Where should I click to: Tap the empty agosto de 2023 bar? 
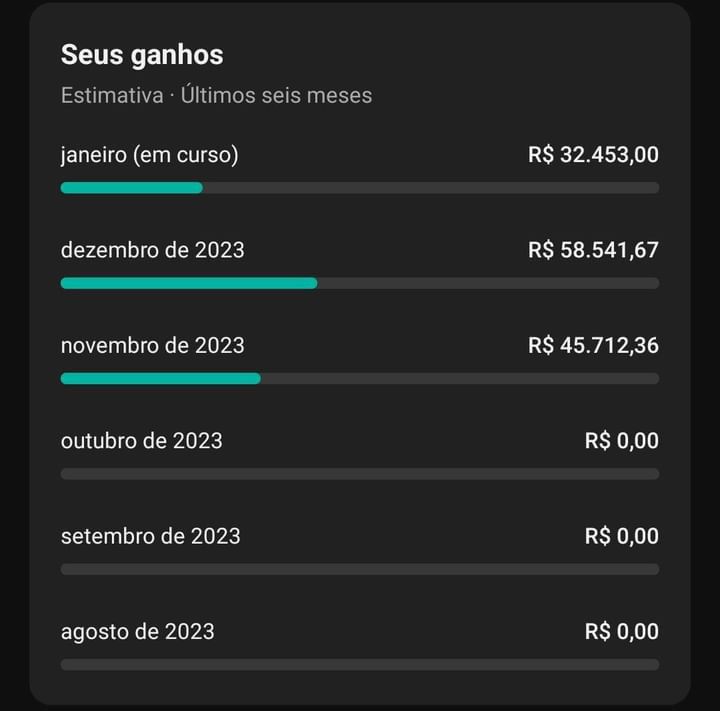(360, 664)
